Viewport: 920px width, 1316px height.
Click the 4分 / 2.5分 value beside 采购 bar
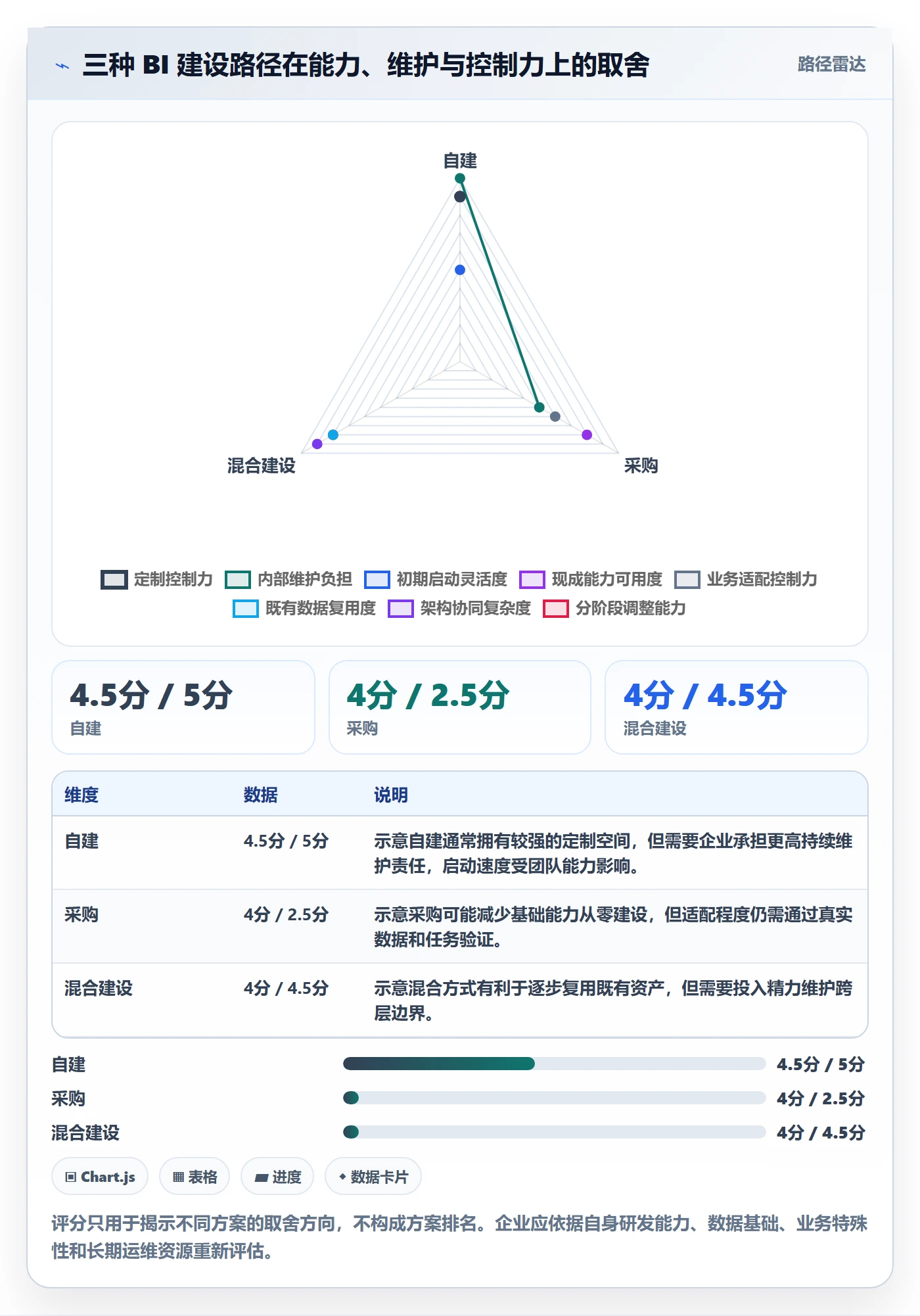pyautogui.click(x=821, y=1098)
